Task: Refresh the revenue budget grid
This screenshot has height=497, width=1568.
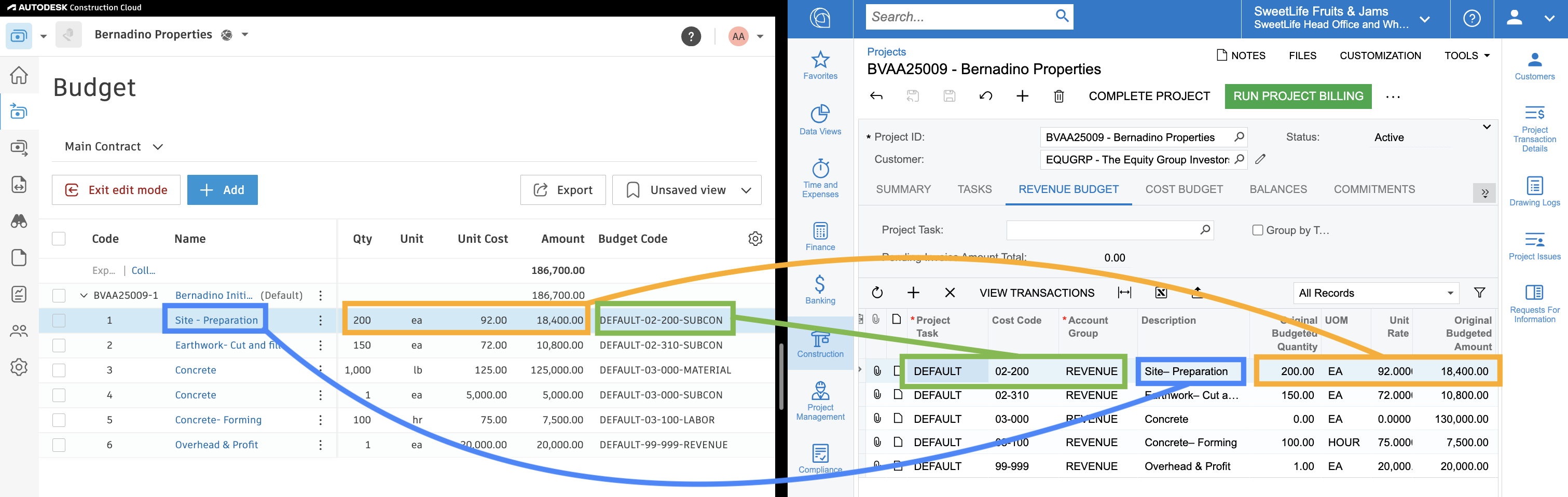Action: point(876,293)
